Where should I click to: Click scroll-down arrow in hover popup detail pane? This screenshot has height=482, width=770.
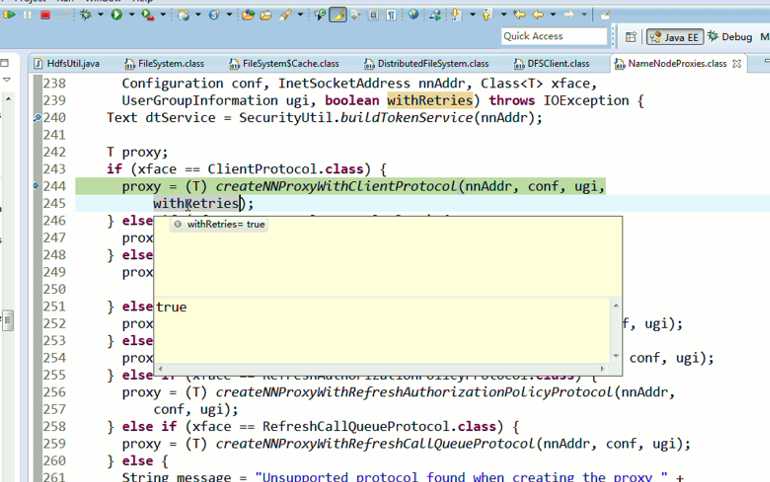coord(615,355)
